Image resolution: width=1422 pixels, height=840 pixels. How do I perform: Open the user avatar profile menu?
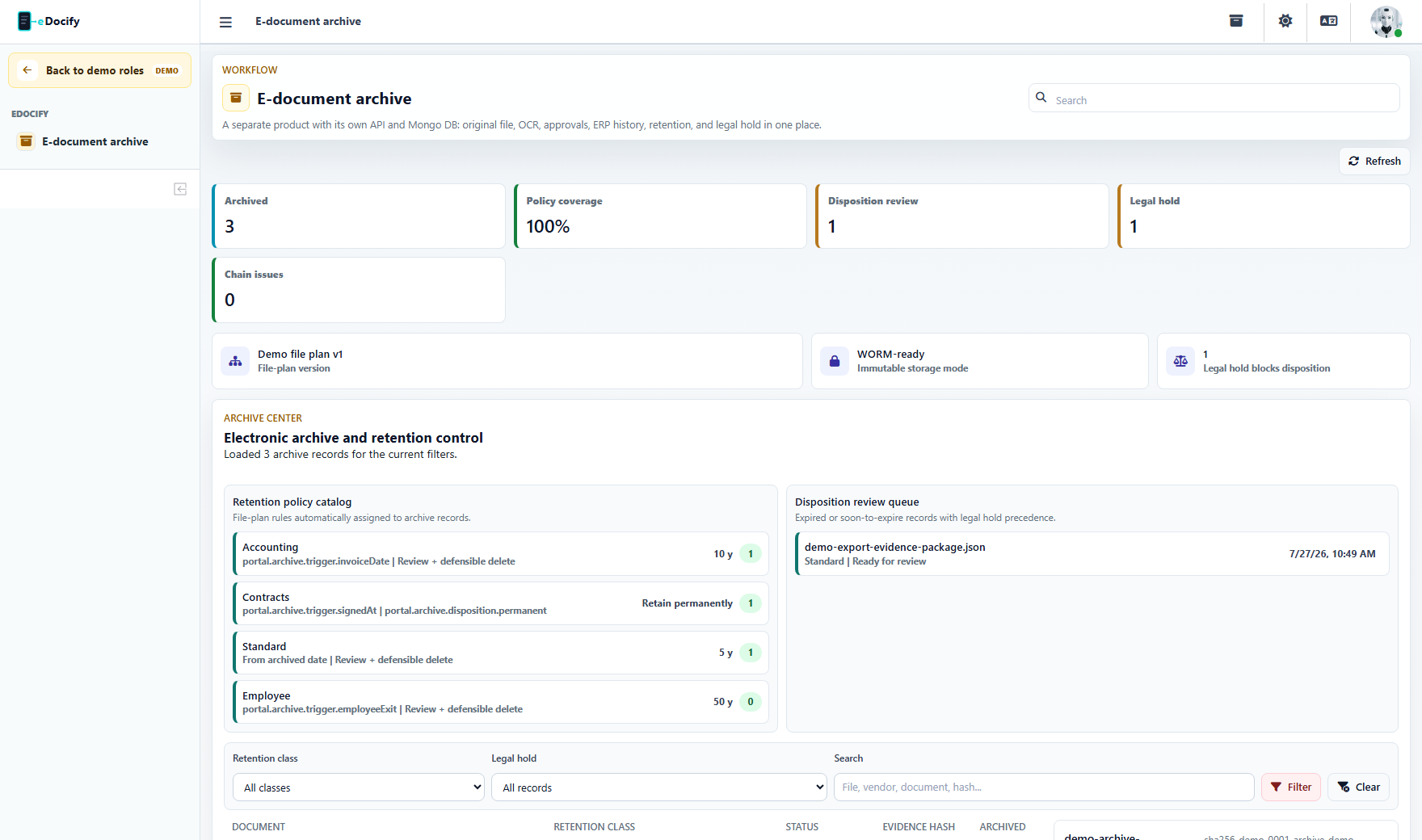[x=1386, y=22]
